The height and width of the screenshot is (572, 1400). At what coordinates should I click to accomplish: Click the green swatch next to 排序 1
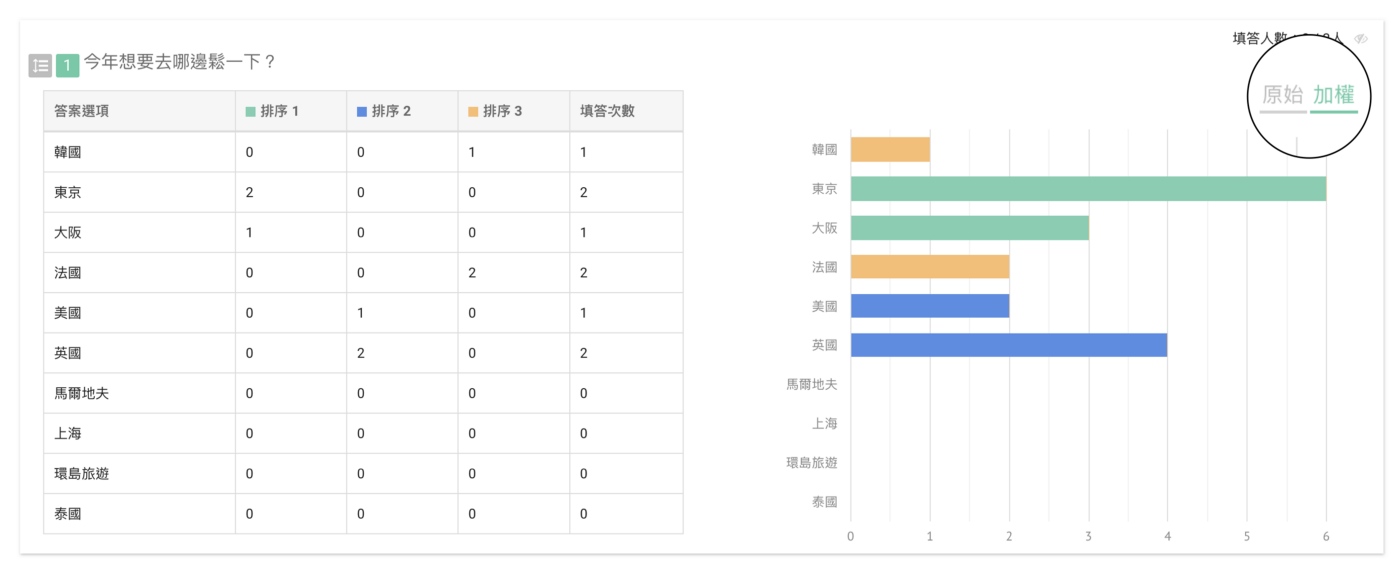click(251, 111)
